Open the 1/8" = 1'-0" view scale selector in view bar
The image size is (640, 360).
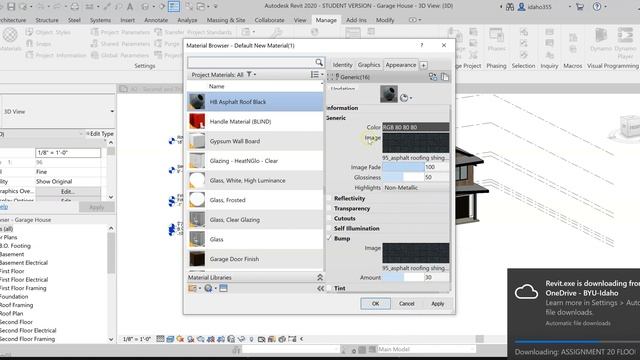(x=137, y=339)
